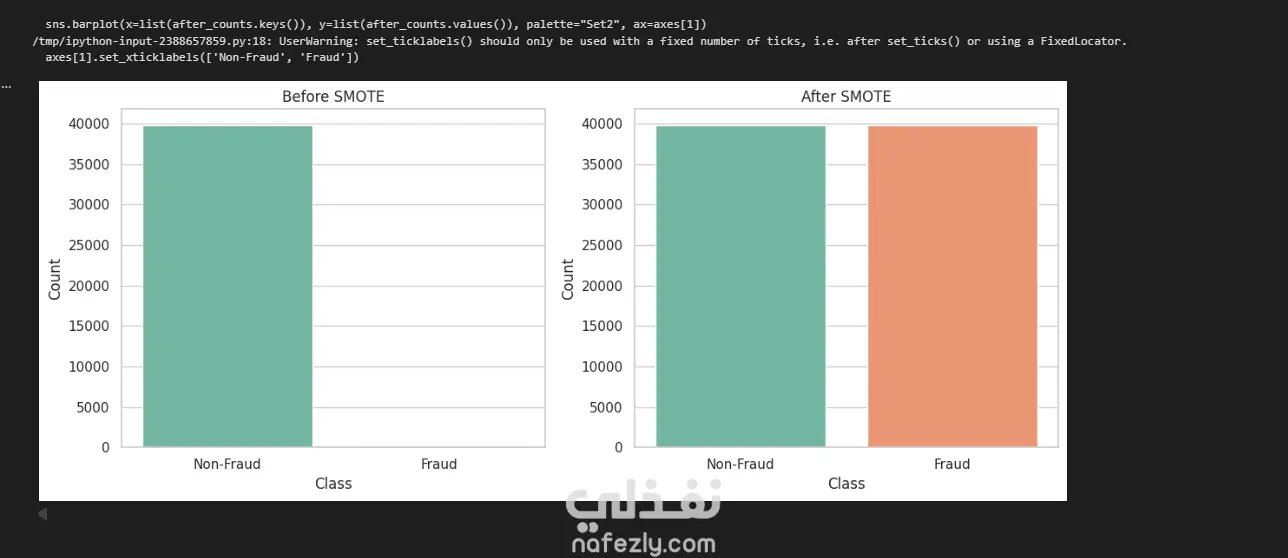Click the Count y-axis label of Before SMOTE
Image resolution: width=1288 pixels, height=558 pixels.
click(55, 279)
